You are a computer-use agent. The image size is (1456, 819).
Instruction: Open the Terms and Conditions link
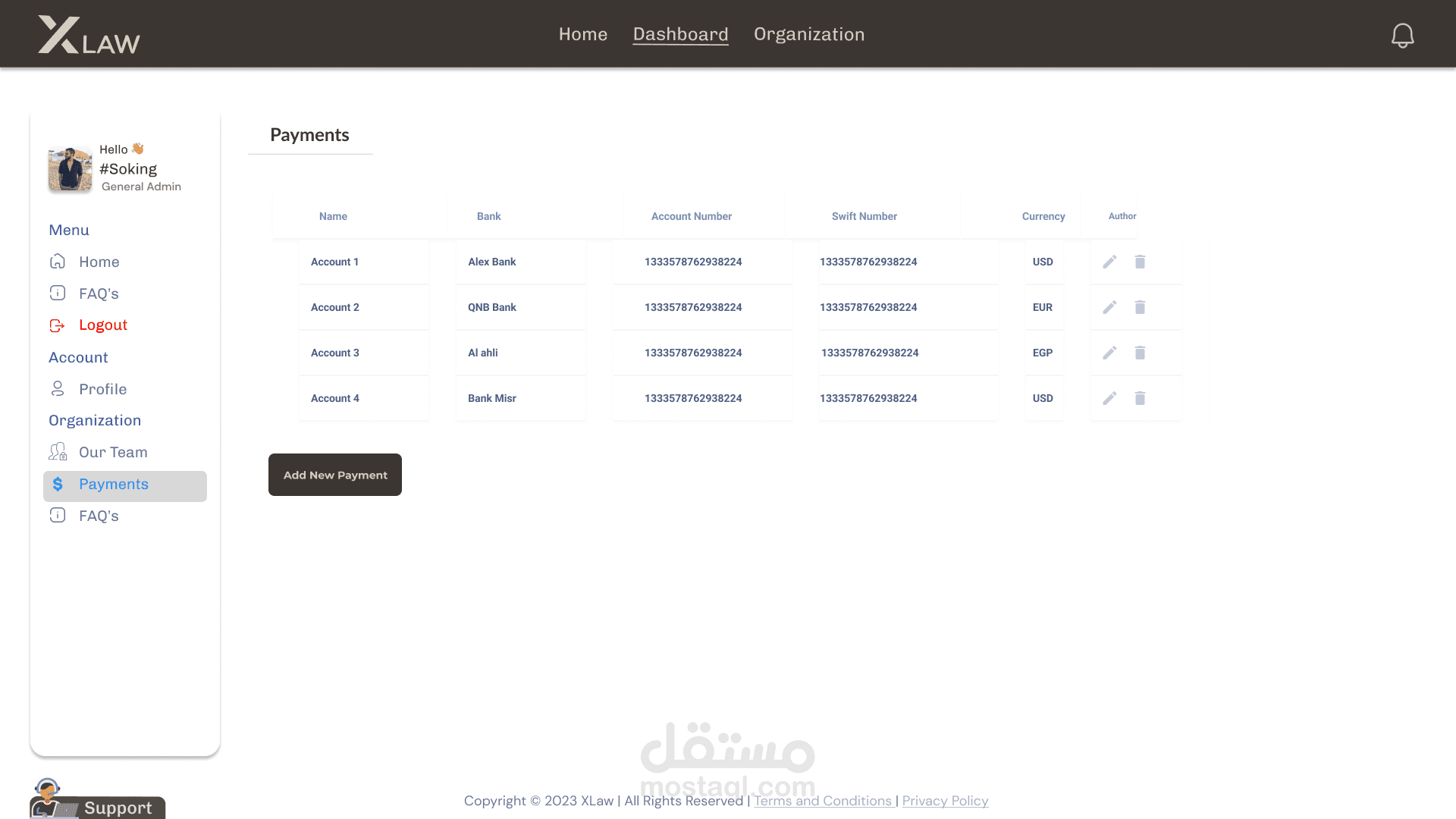(822, 801)
